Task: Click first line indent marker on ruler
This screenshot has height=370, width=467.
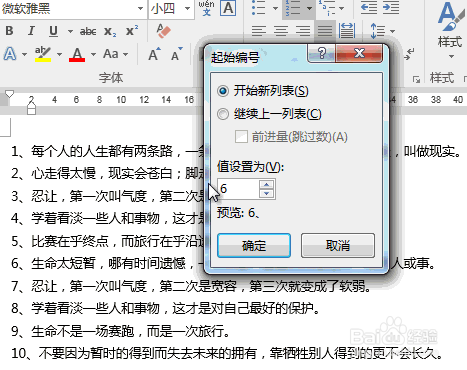Action: coord(9,94)
